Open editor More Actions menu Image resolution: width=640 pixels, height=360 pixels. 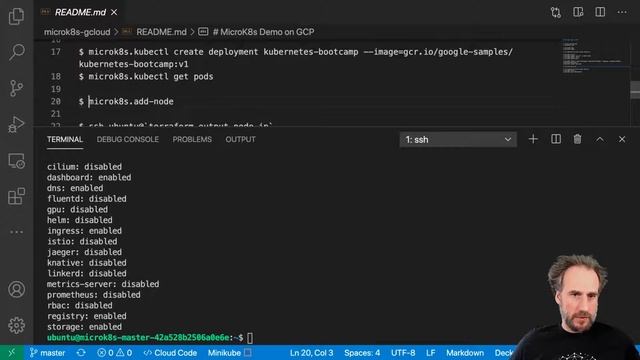coord(622,12)
